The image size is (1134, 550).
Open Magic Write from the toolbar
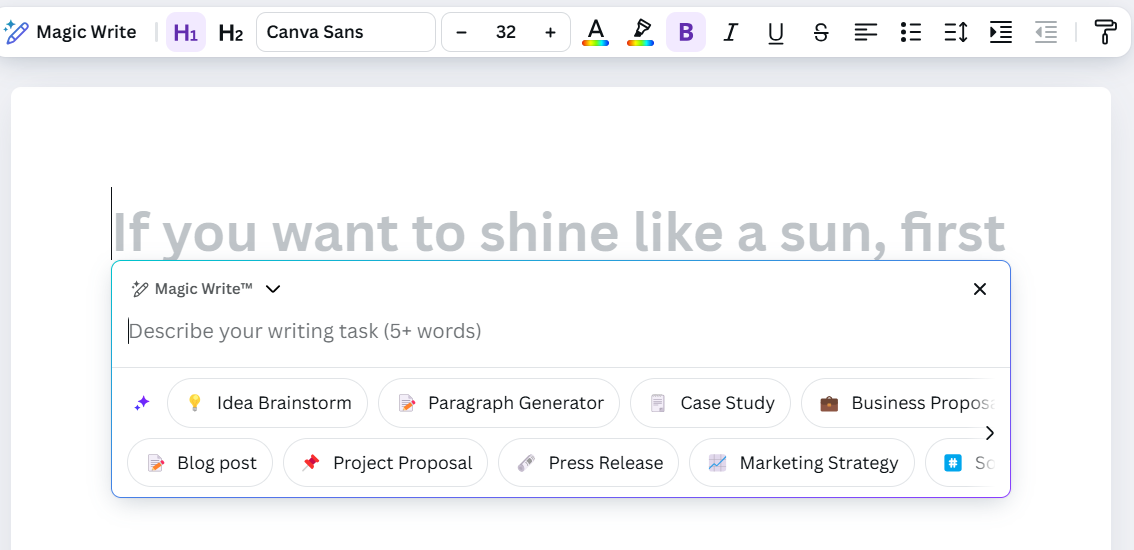(x=70, y=32)
